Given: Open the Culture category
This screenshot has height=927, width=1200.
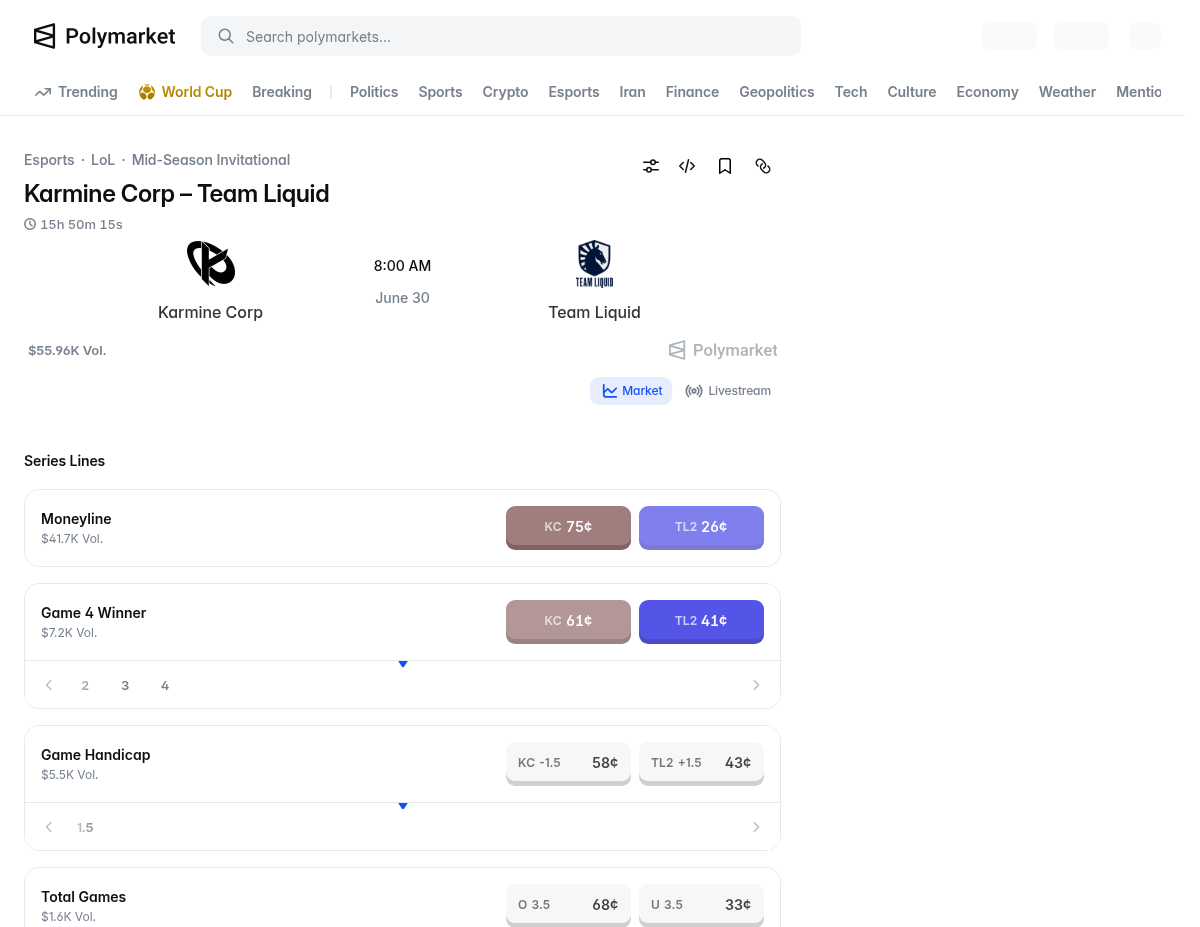Looking at the screenshot, I should click(912, 92).
